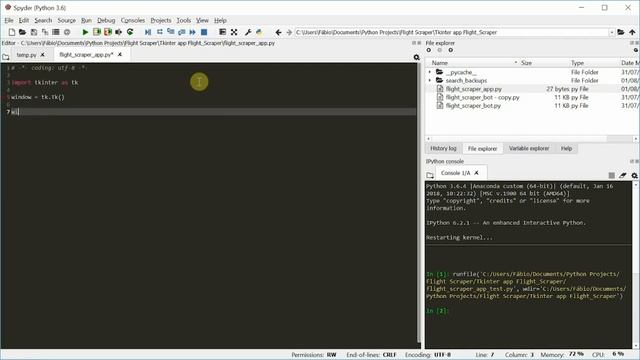The height and width of the screenshot is (360, 640).
Task: Open the Projects menu
Action: pos(161,20)
